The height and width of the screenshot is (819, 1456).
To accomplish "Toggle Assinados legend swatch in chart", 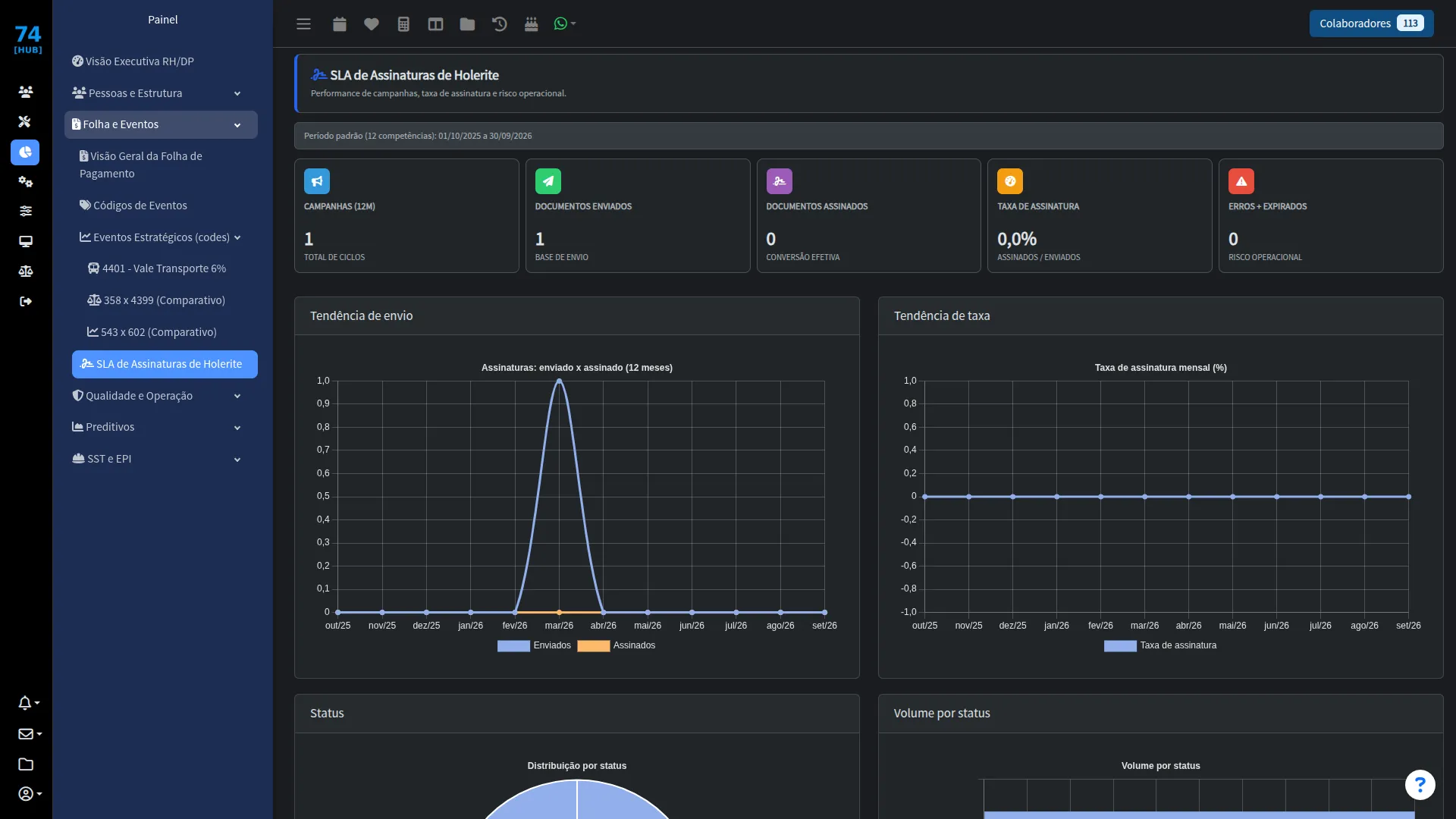I will 593,646.
